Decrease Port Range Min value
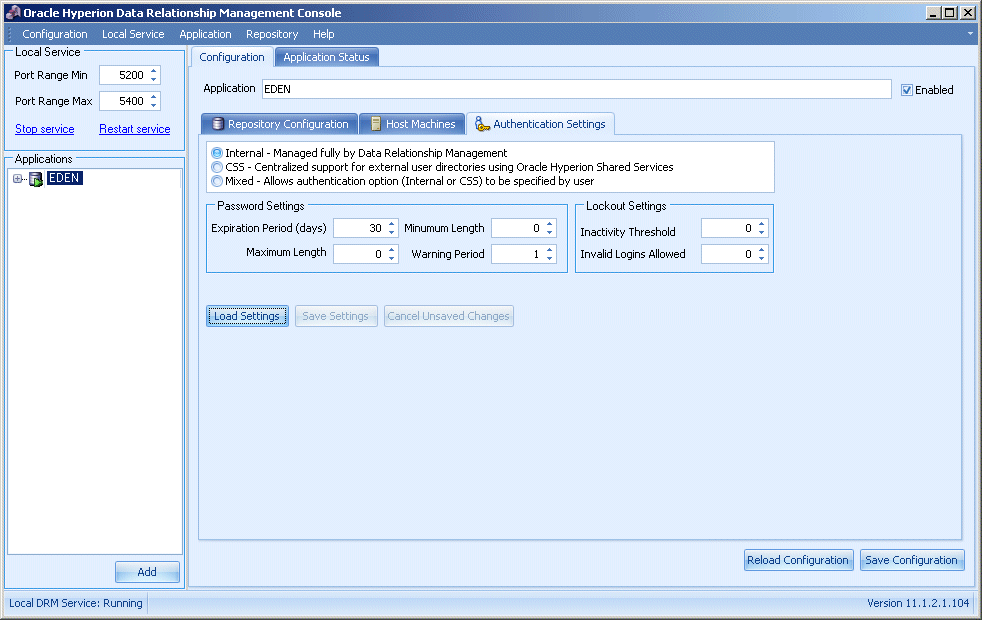The height and width of the screenshot is (620, 982). [x=153, y=80]
